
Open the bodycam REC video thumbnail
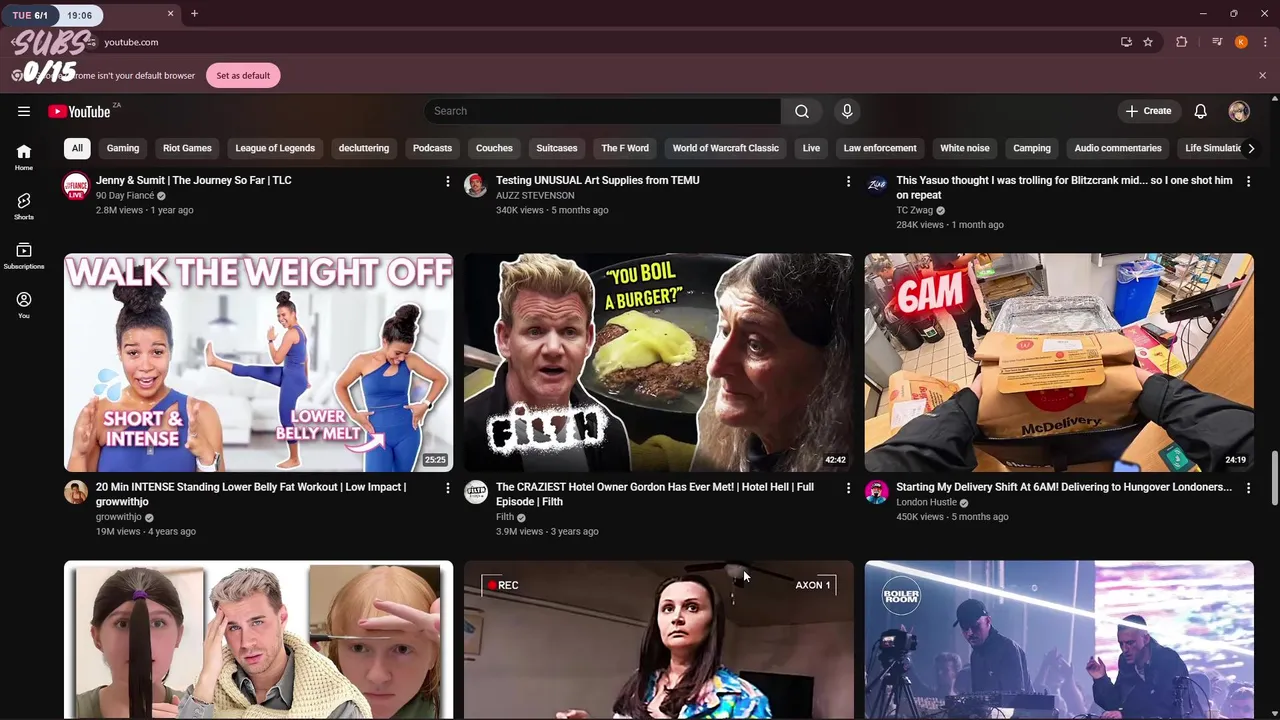pyautogui.click(x=658, y=639)
